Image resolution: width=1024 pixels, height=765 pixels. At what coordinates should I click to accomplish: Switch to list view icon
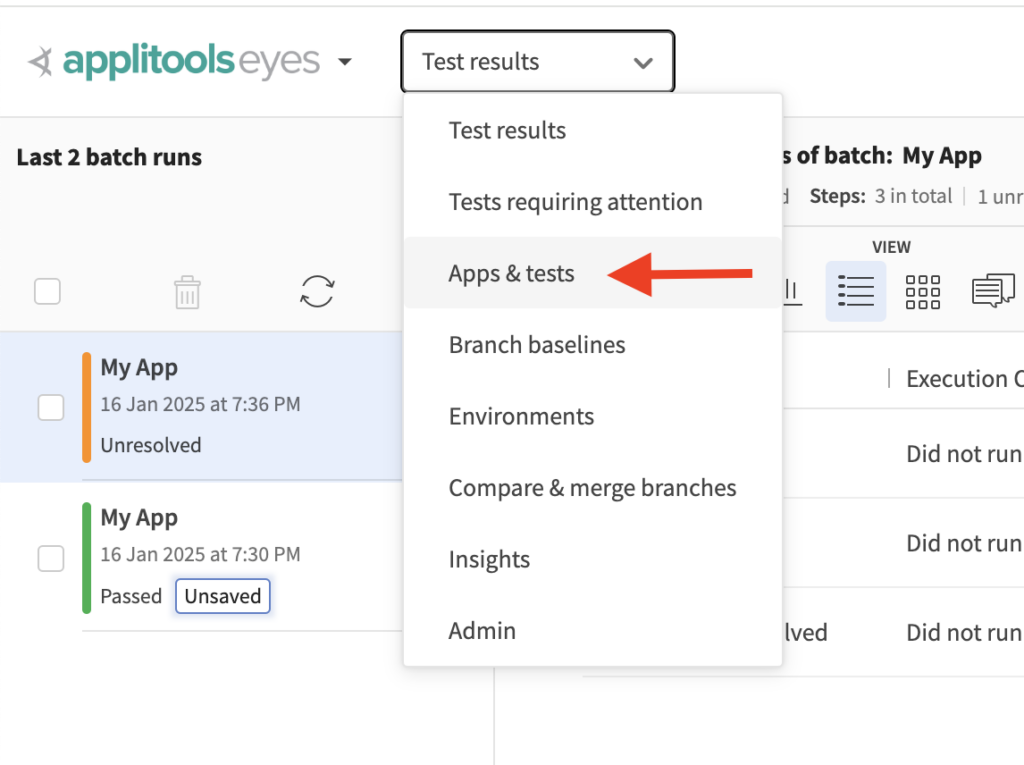pos(856,291)
